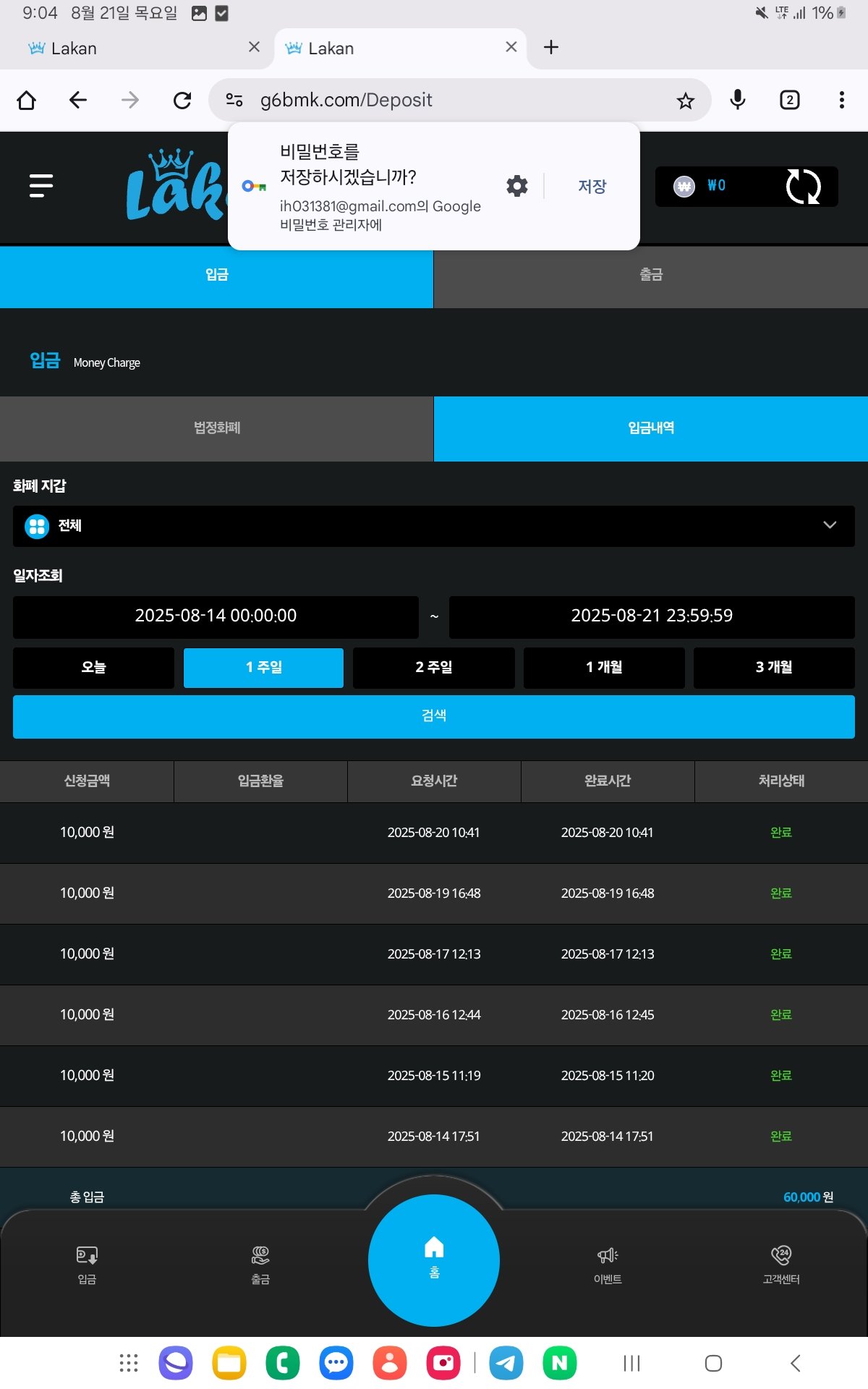Open the 24-hour customer center icon

781,1263
